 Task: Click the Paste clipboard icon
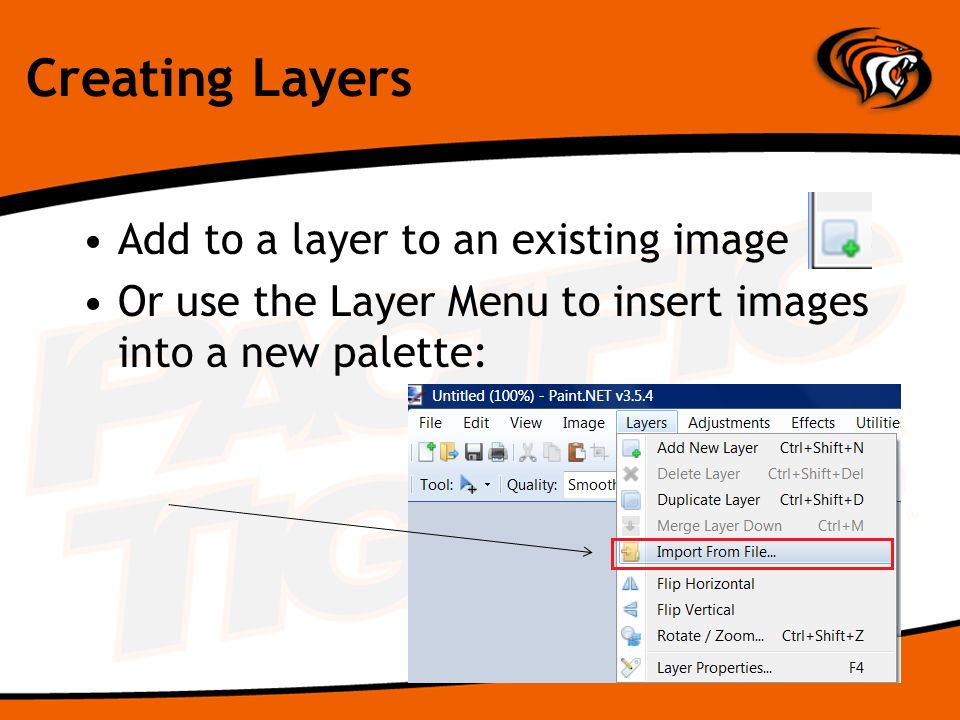coord(576,452)
